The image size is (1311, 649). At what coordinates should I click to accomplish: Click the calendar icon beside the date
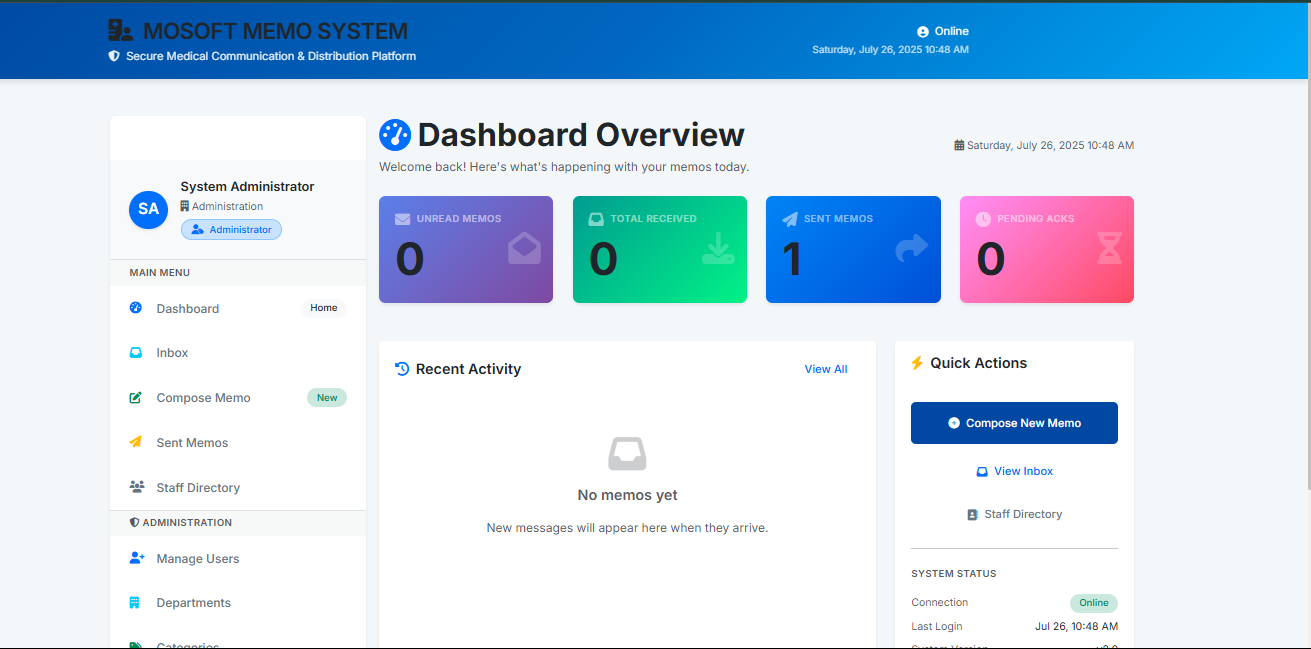point(959,145)
